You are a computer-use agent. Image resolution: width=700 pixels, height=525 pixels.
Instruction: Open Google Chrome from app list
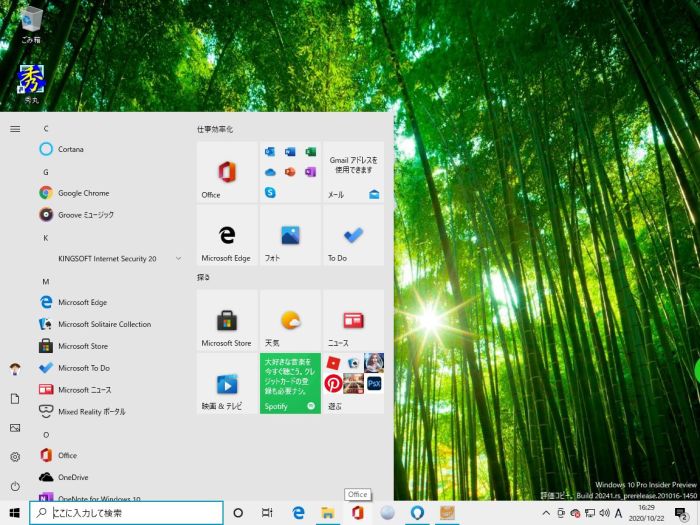coord(83,193)
